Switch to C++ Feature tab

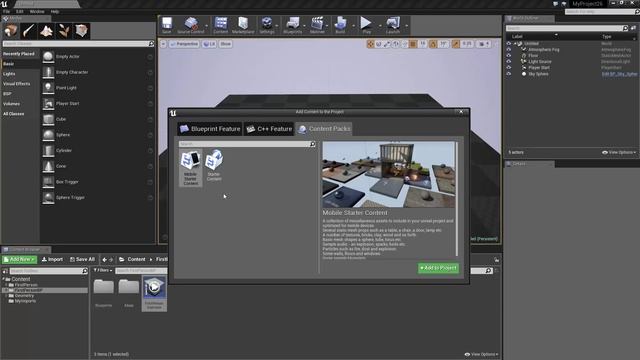coord(269,129)
